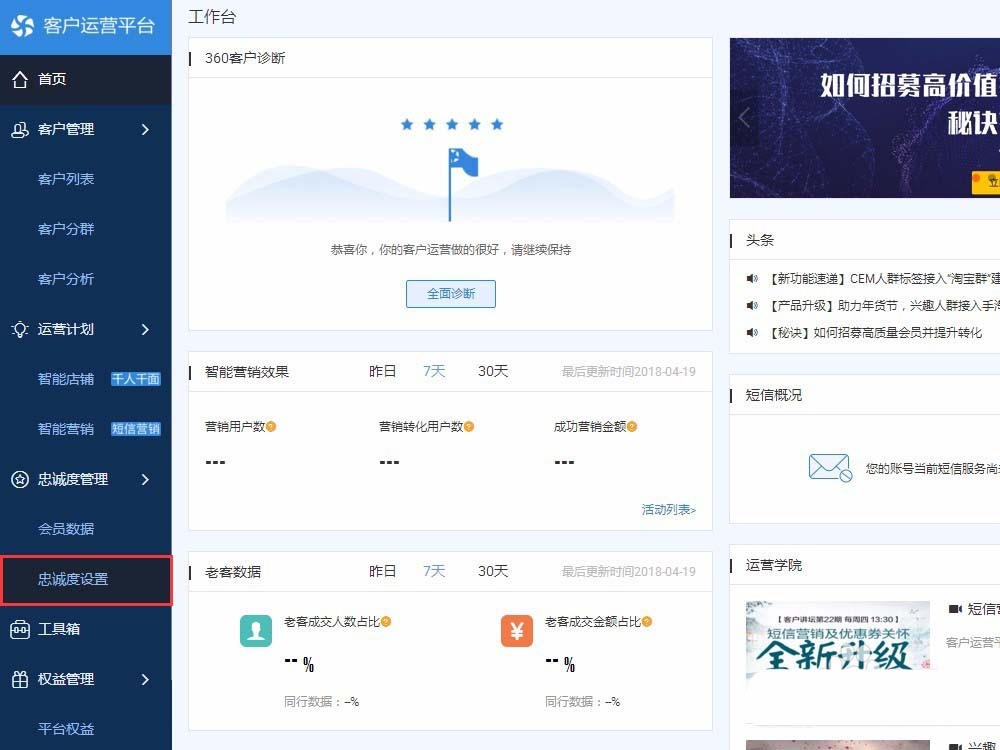Click help icon beside 营销用户数
Viewport: 1000px width, 750px height.
pos(271,427)
